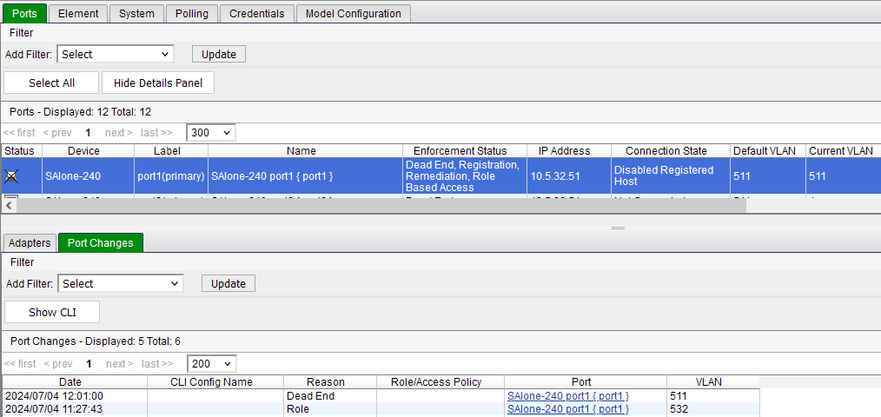Open the Add Filter dropdown in Port Changes panel
Screen dimensions: 881x417
[x=120, y=284]
